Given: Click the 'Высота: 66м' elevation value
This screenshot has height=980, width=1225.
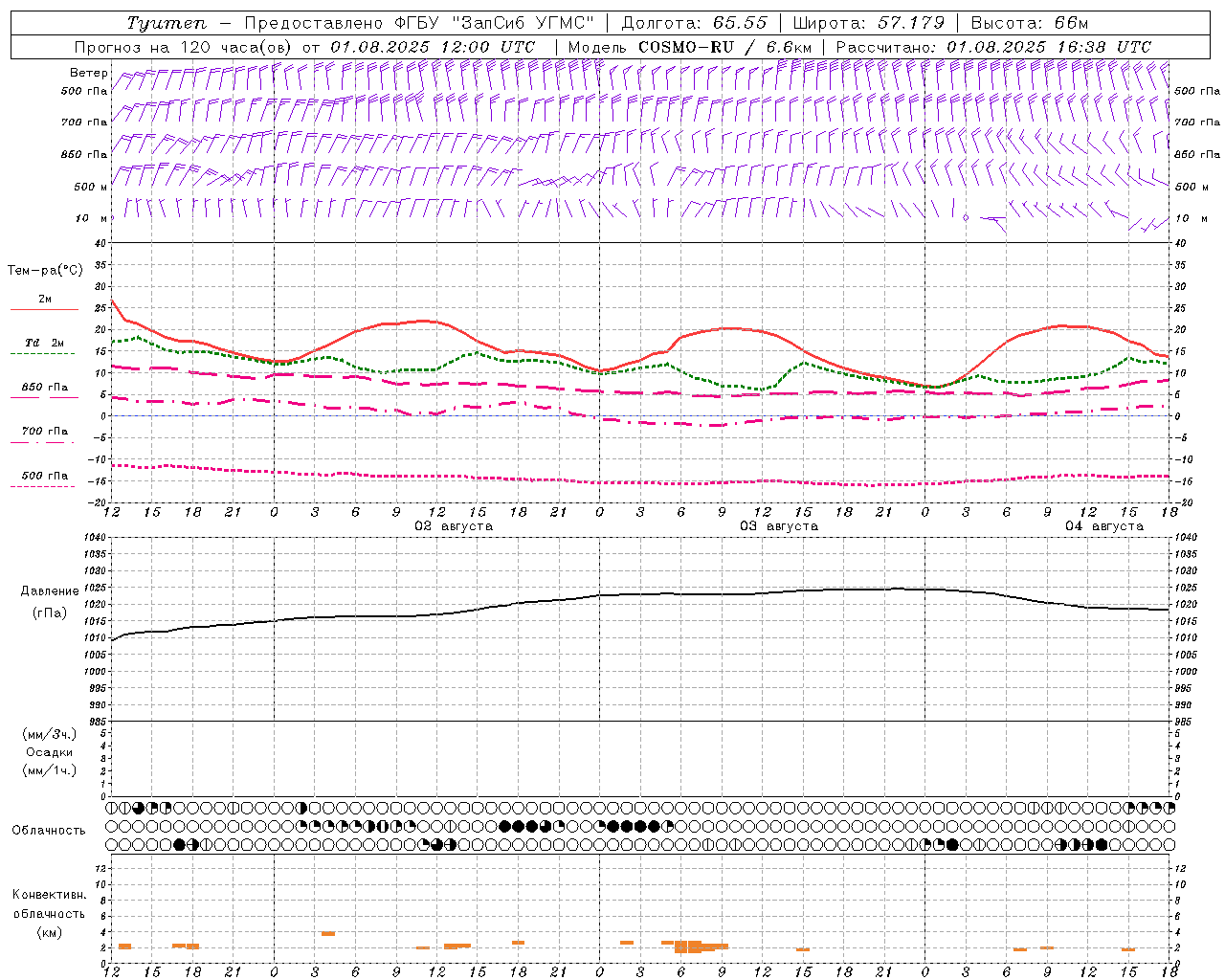Looking at the screenshot, I should tap(1030, 23).
